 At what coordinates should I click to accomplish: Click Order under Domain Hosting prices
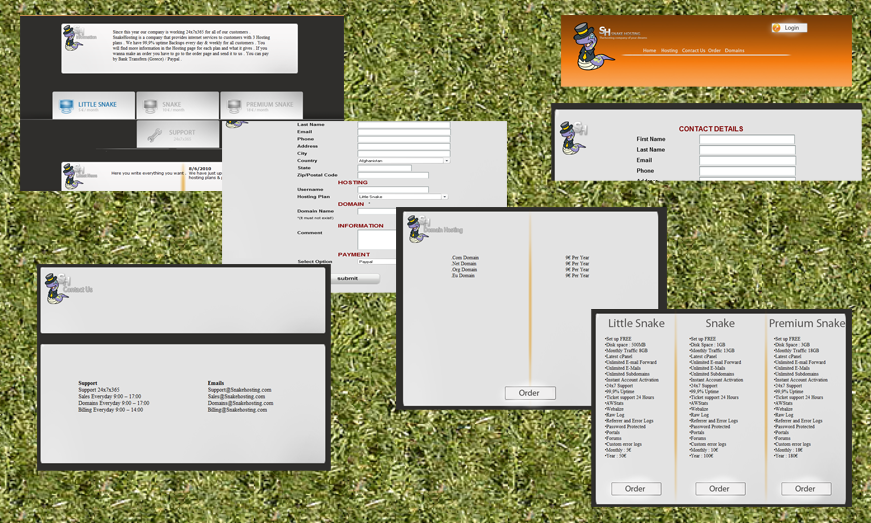(x=529, y=393)
